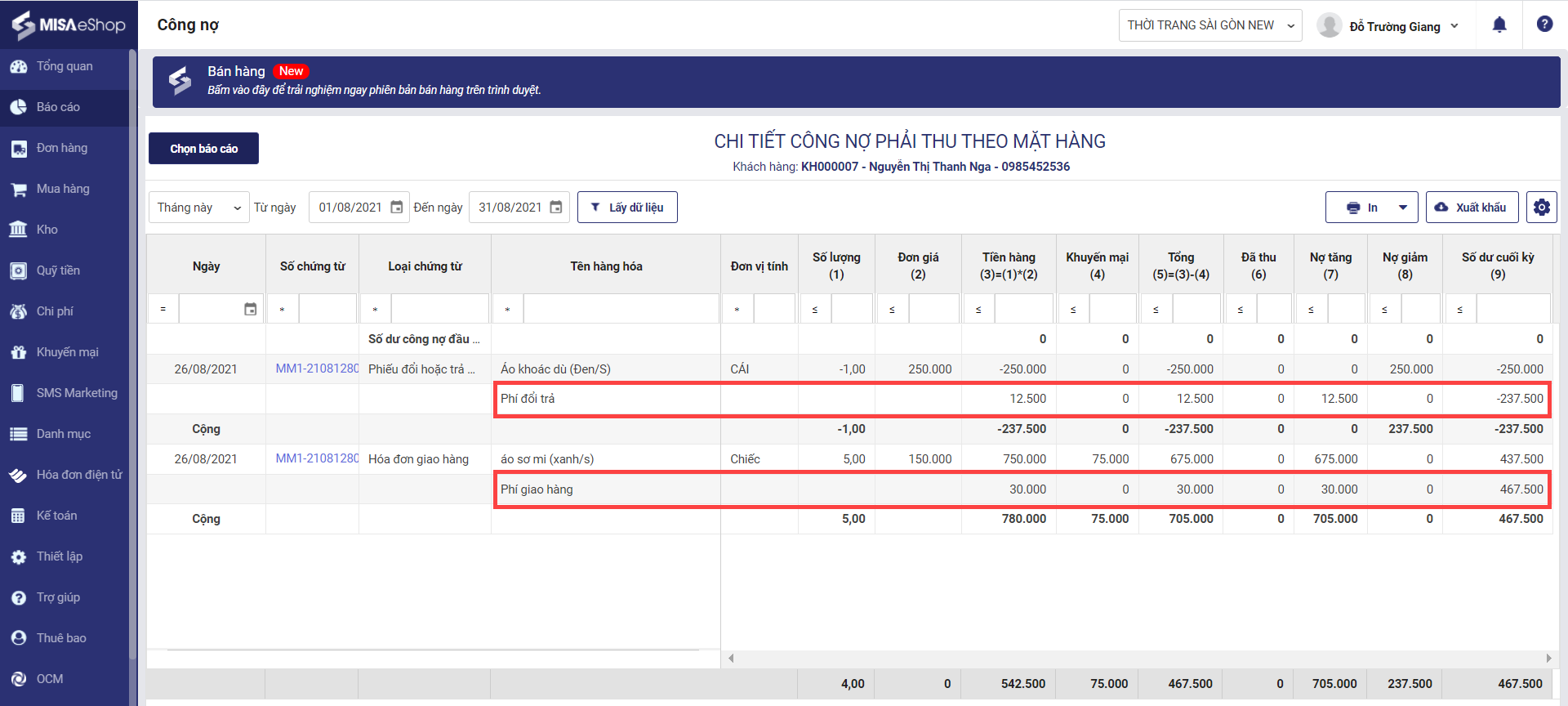Click the horizontal scrollbar right arrow
The width and height of the screenshot is (1568, 706).
tap(1548, 658)
